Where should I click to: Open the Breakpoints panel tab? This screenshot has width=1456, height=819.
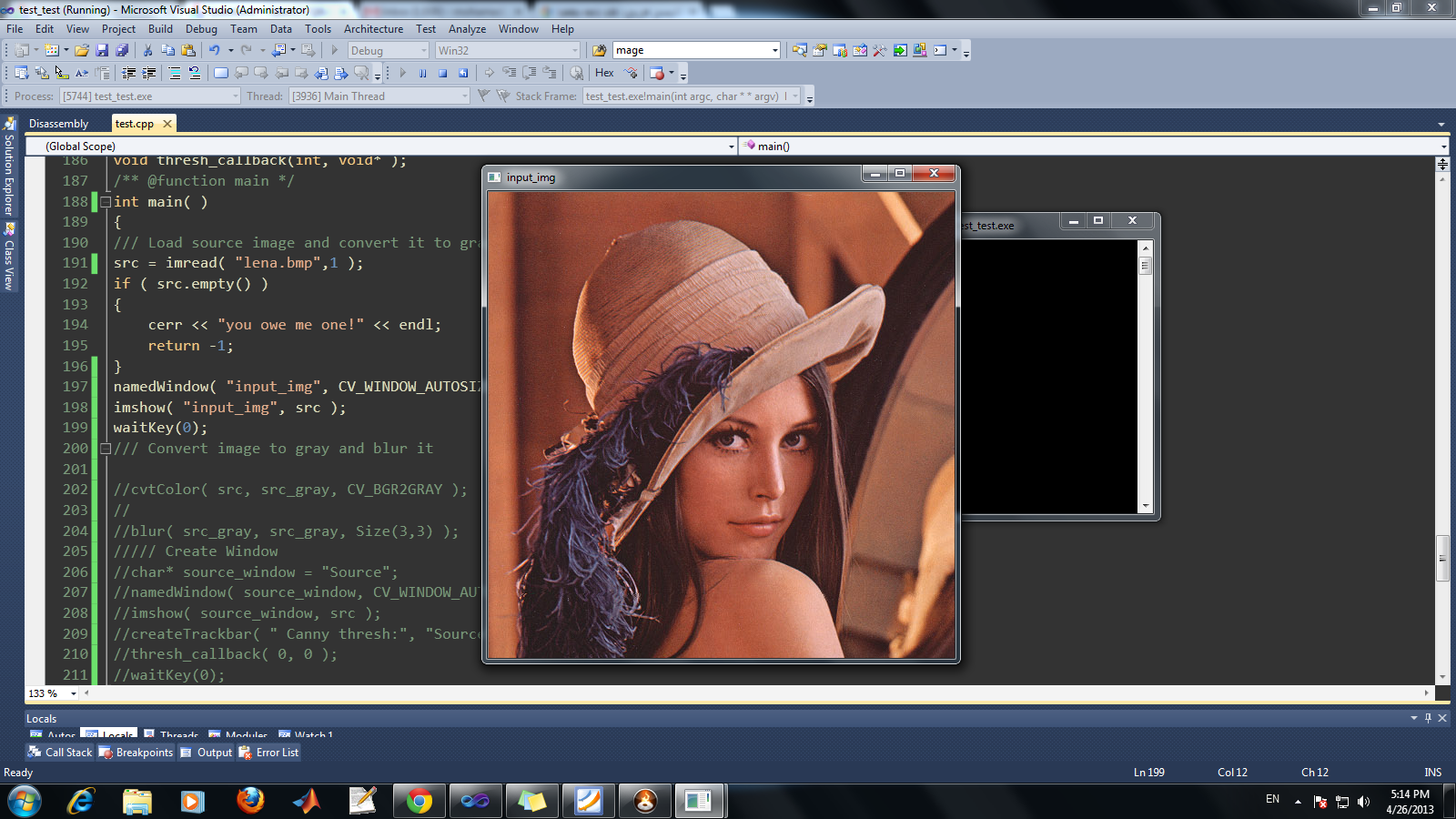[136, 753]
